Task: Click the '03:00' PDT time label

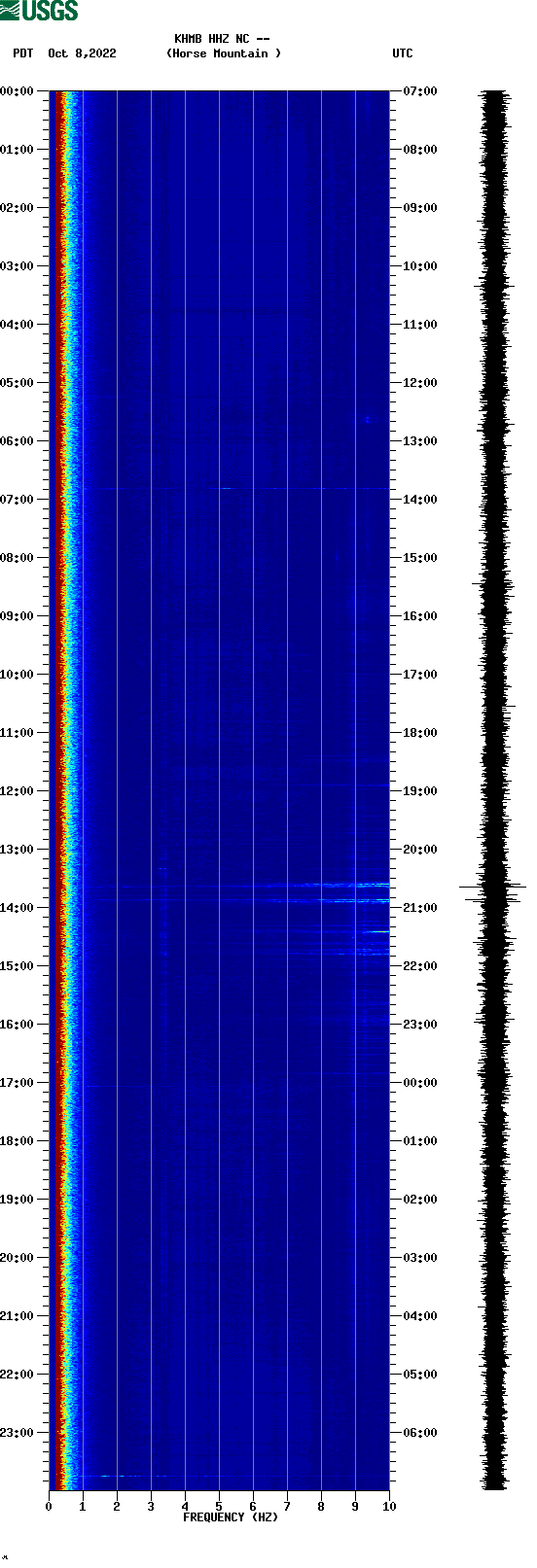Action: [18, 266]
